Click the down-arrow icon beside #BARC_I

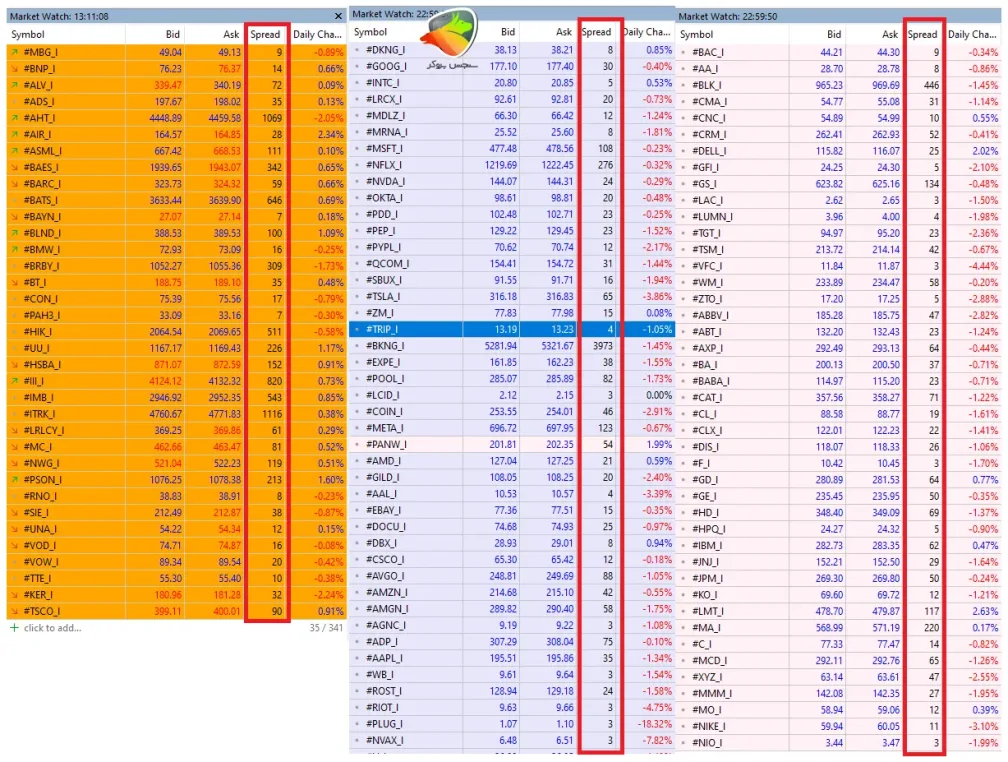[x=14, y=184]
